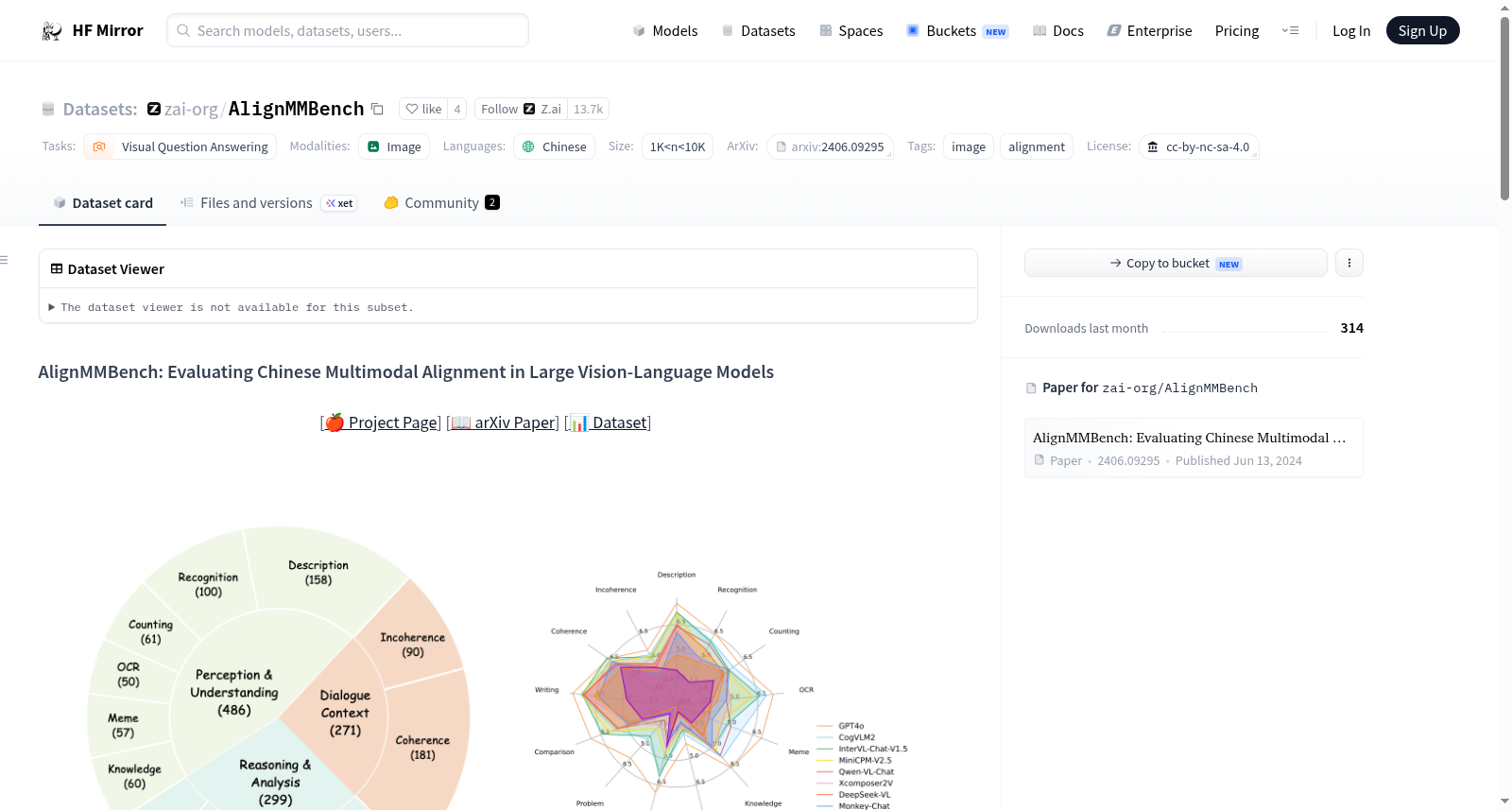The width and height of the screenshot is (1512, 810).
Task: Switch to the Dataset card tab
Action: pyautogui.click(x=102, y=203)
